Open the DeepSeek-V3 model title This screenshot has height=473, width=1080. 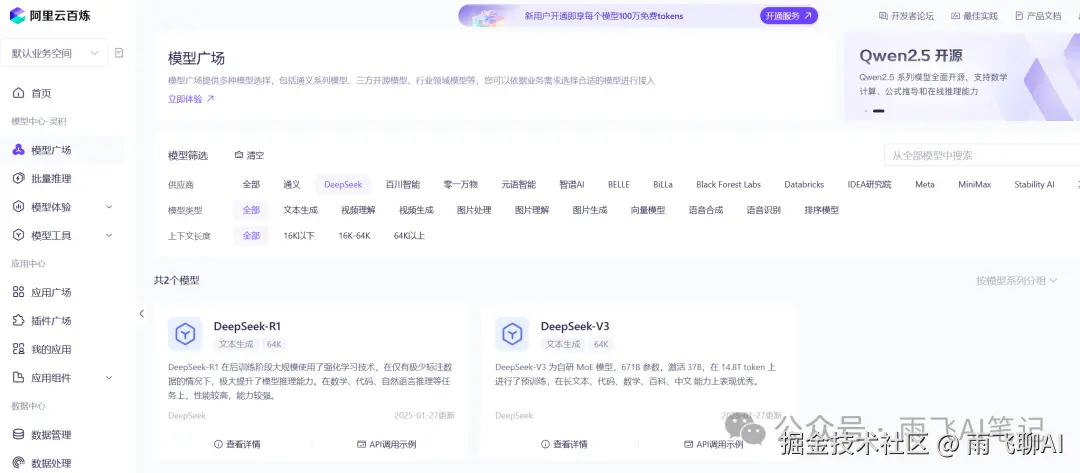(x=575, y=326)
